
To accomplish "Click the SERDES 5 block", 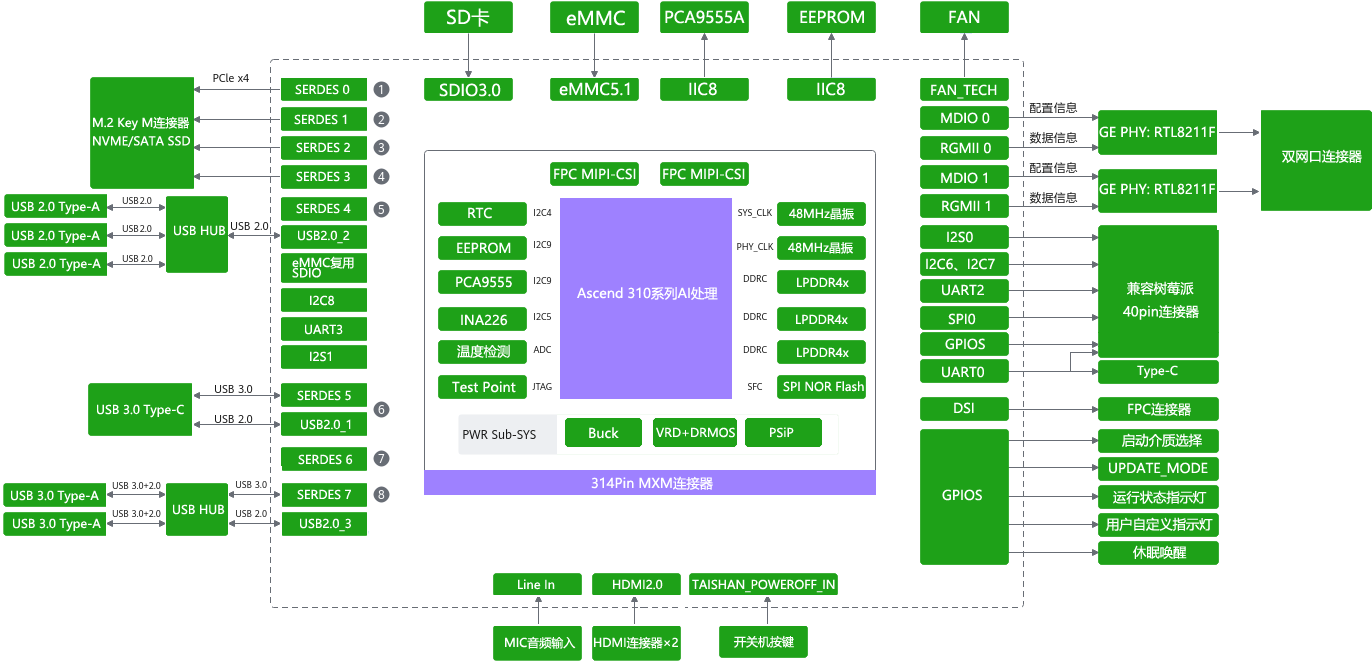I will click(x=323, y=395).
